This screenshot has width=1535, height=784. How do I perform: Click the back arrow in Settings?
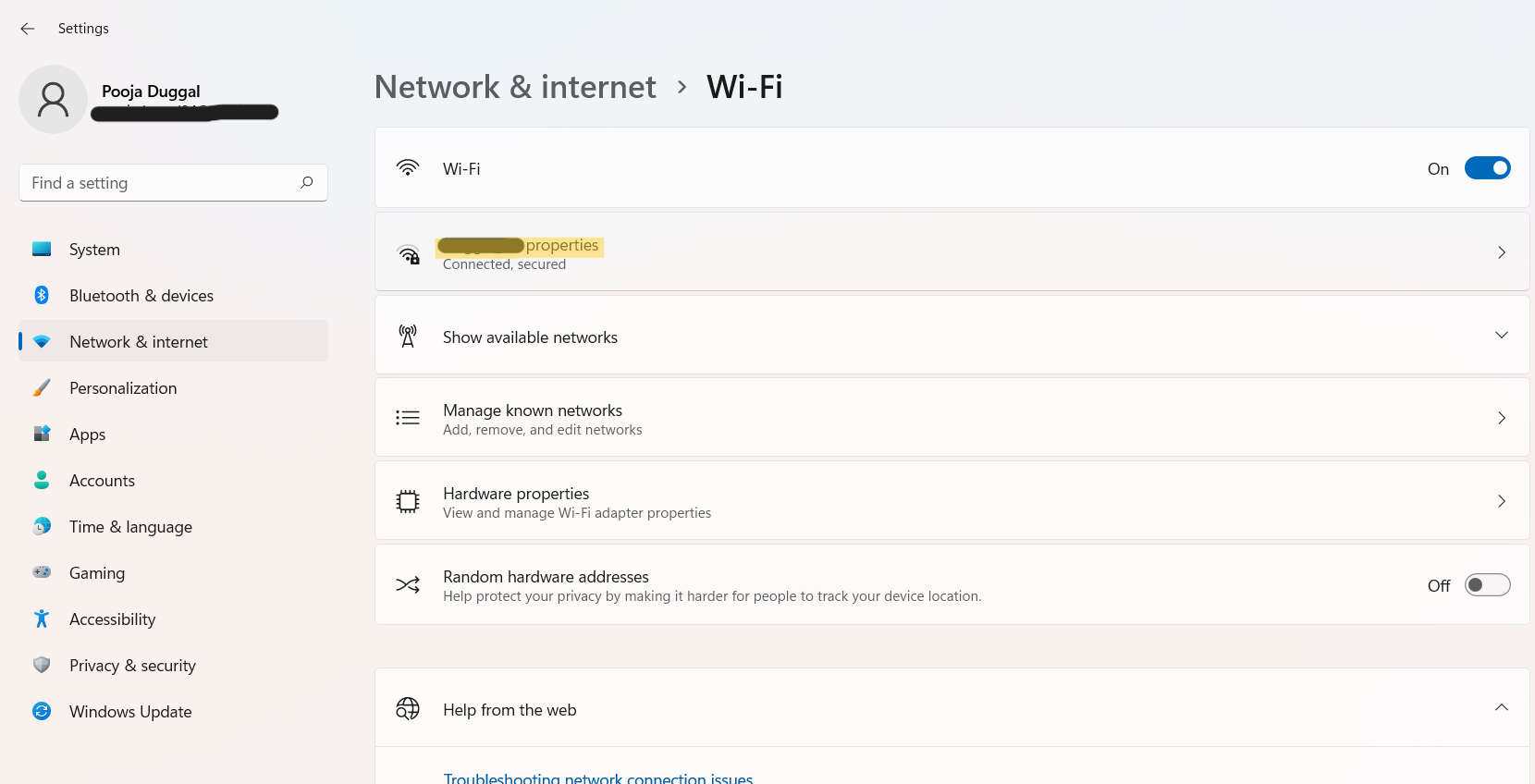(x=28, y=29)
